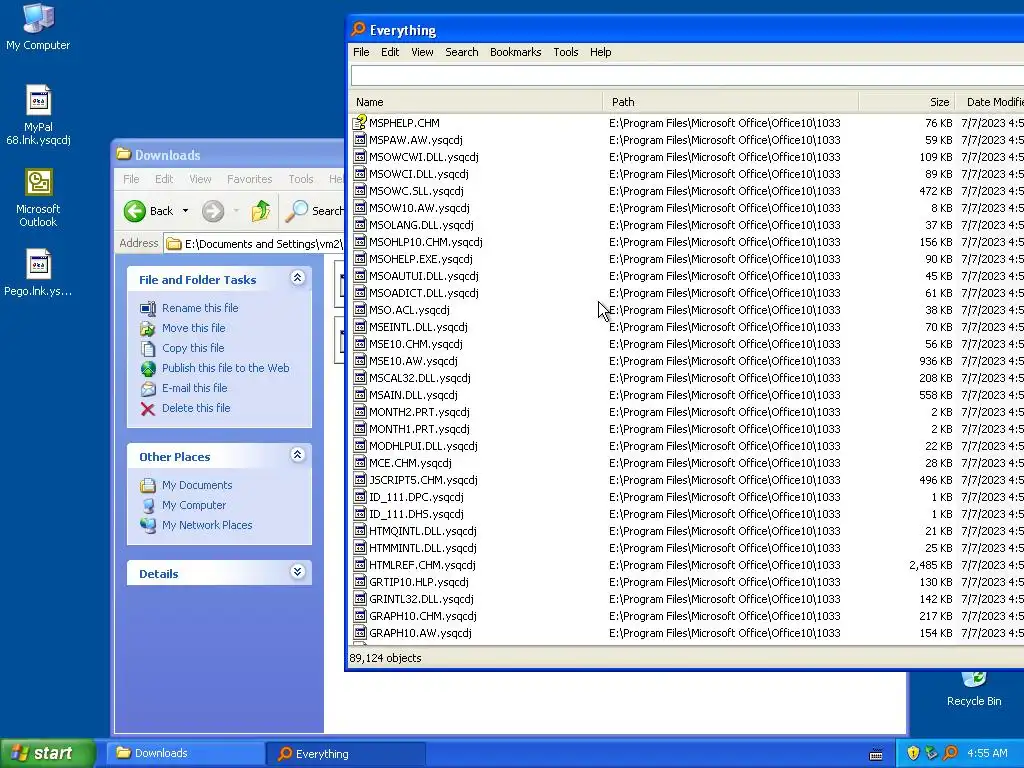Sort by Date Modified column header
The width and height of the screenshot is (1024, 768).
[990, 102]
